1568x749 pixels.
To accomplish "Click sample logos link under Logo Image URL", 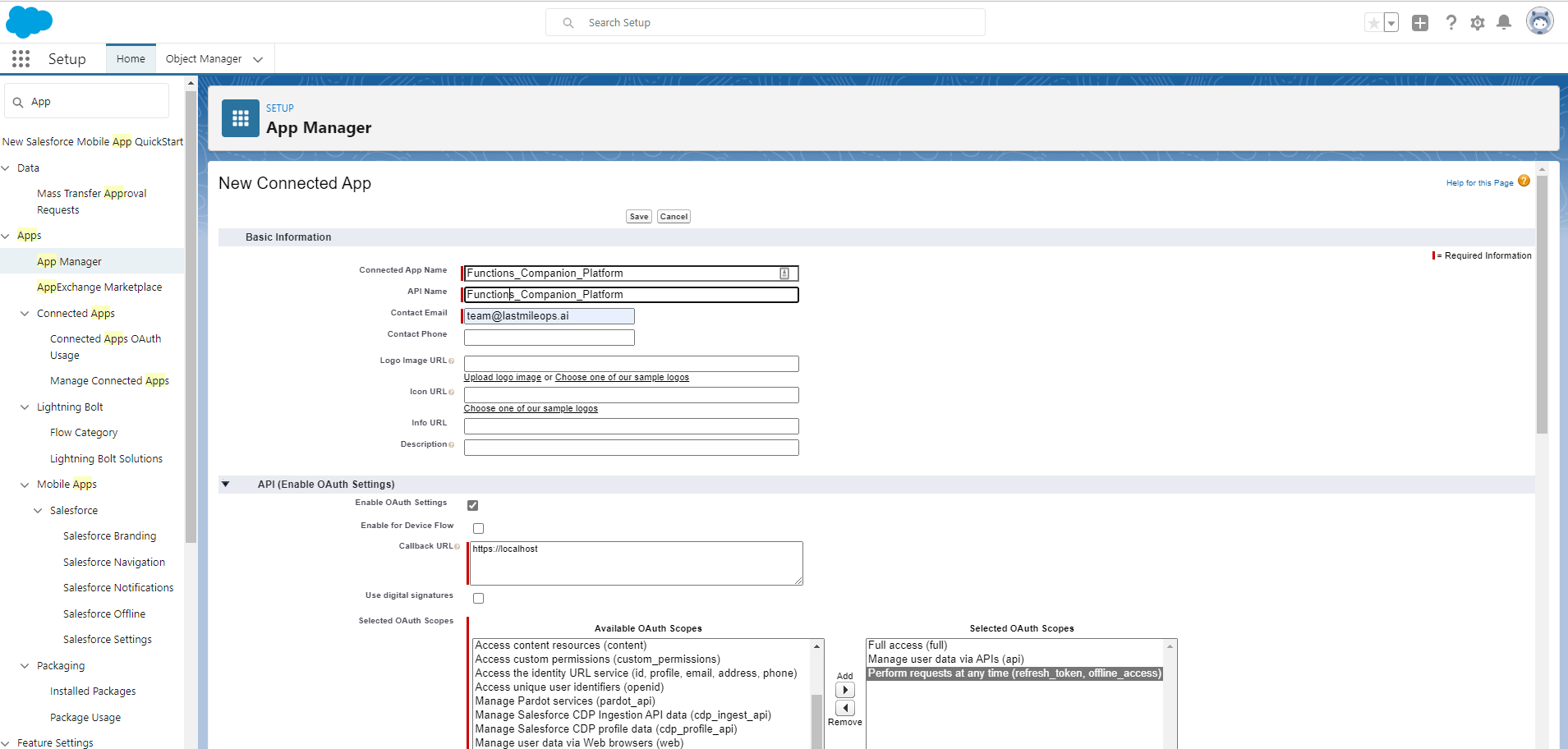I will coord(622,378).
